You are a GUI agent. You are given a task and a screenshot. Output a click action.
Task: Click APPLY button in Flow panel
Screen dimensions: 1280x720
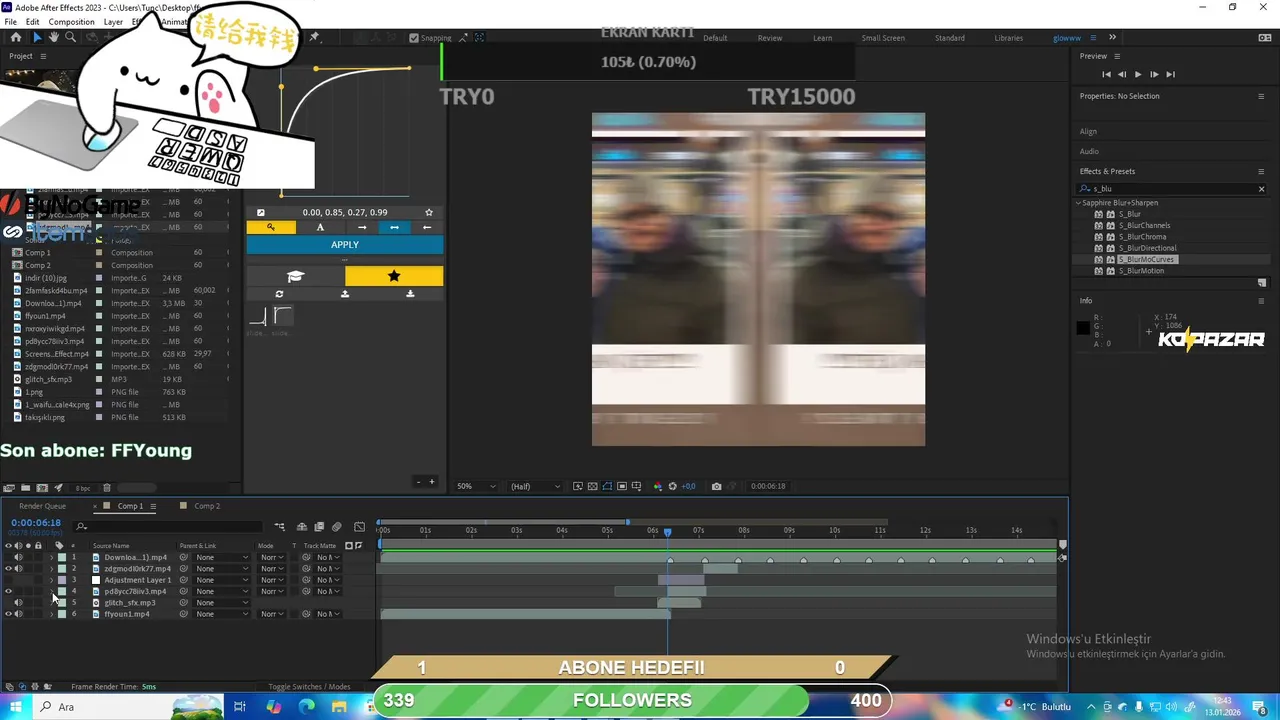345,245
